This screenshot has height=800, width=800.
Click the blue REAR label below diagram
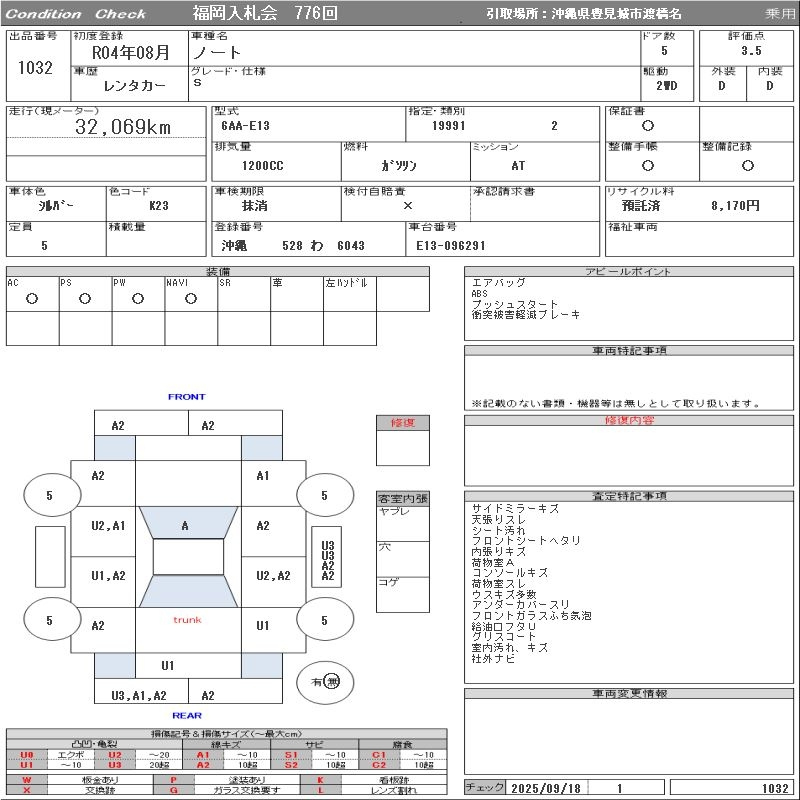click(187, 715)
